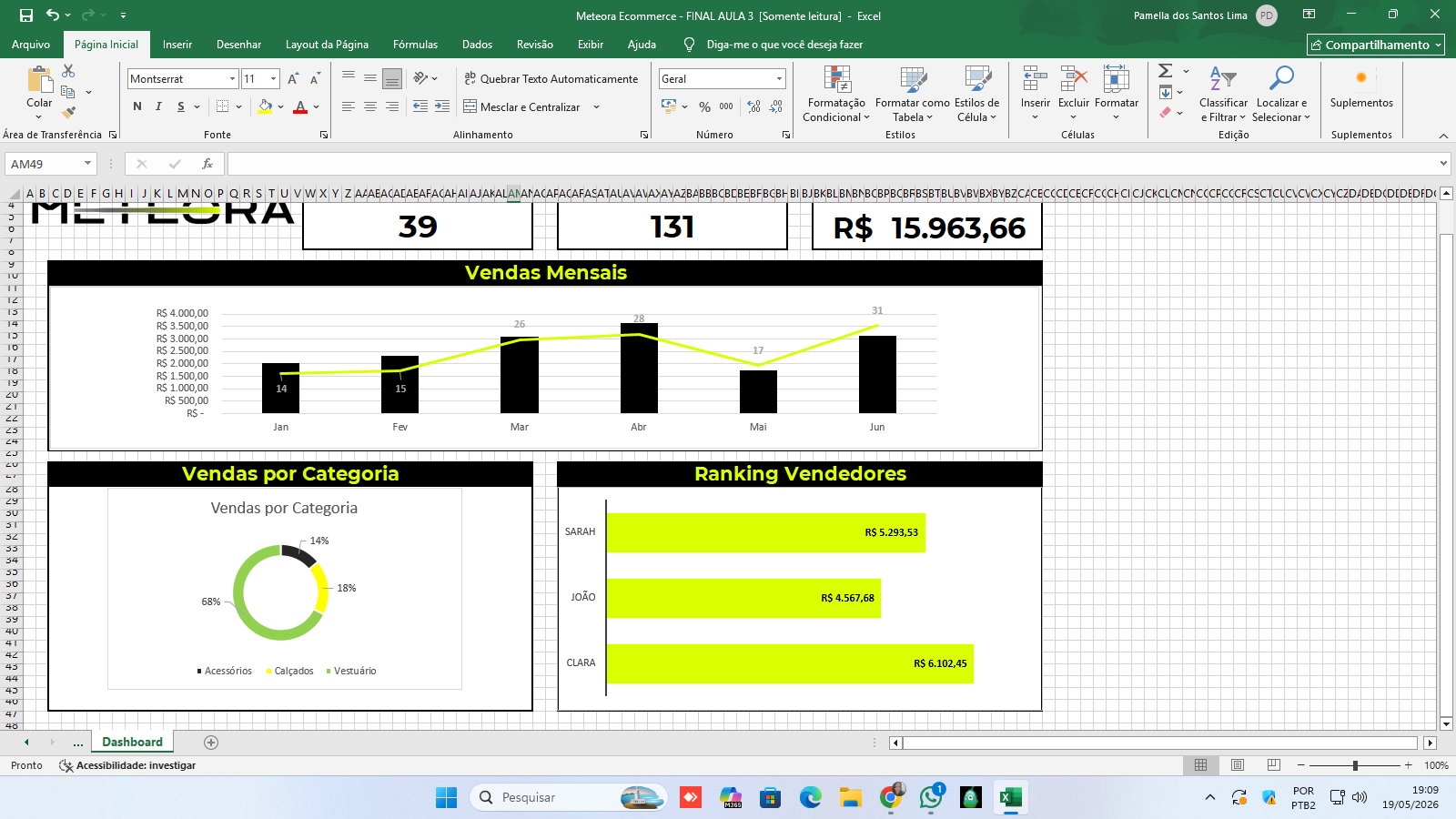The width and height of the screenshot is (1456, 819).
Task: Switch to Page Layout view
Action: [x=1238, y=765]
